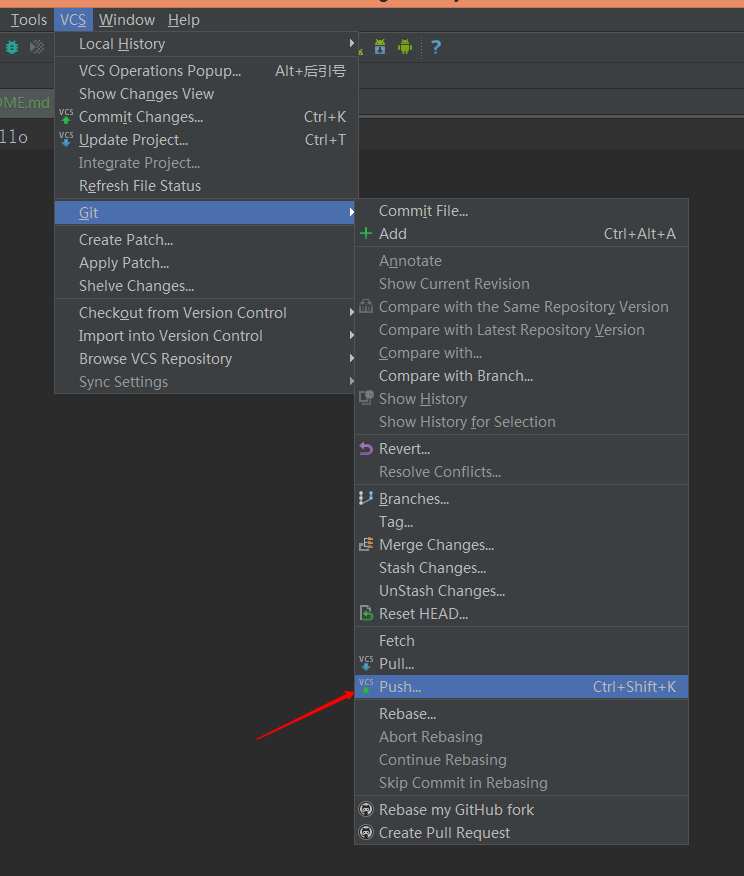This screenshot has width=744, height=876.
Task: Select Show History for Selection
Action: point(521,422)
